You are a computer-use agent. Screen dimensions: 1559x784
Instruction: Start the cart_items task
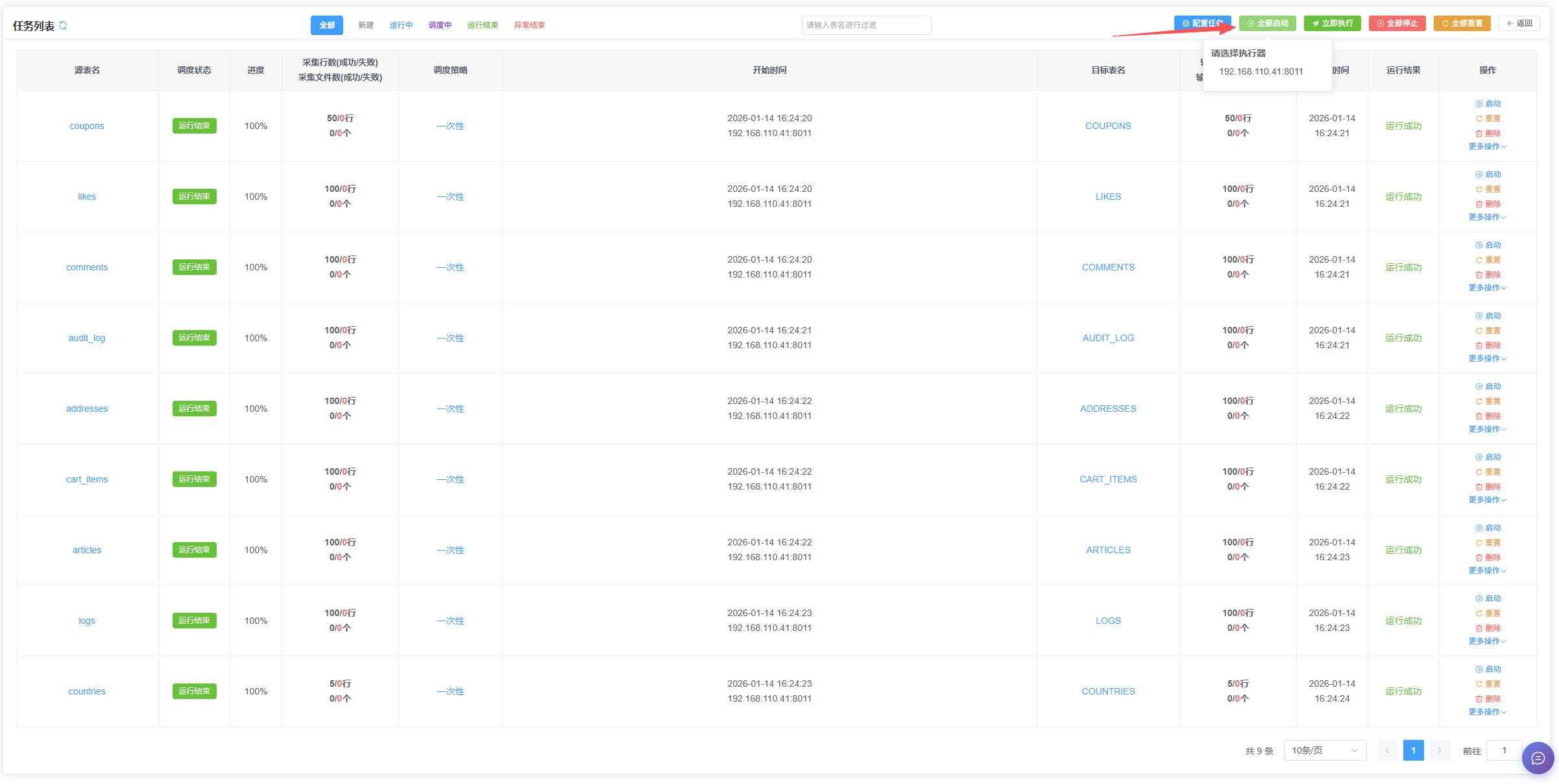click(x=1488, y=457)
